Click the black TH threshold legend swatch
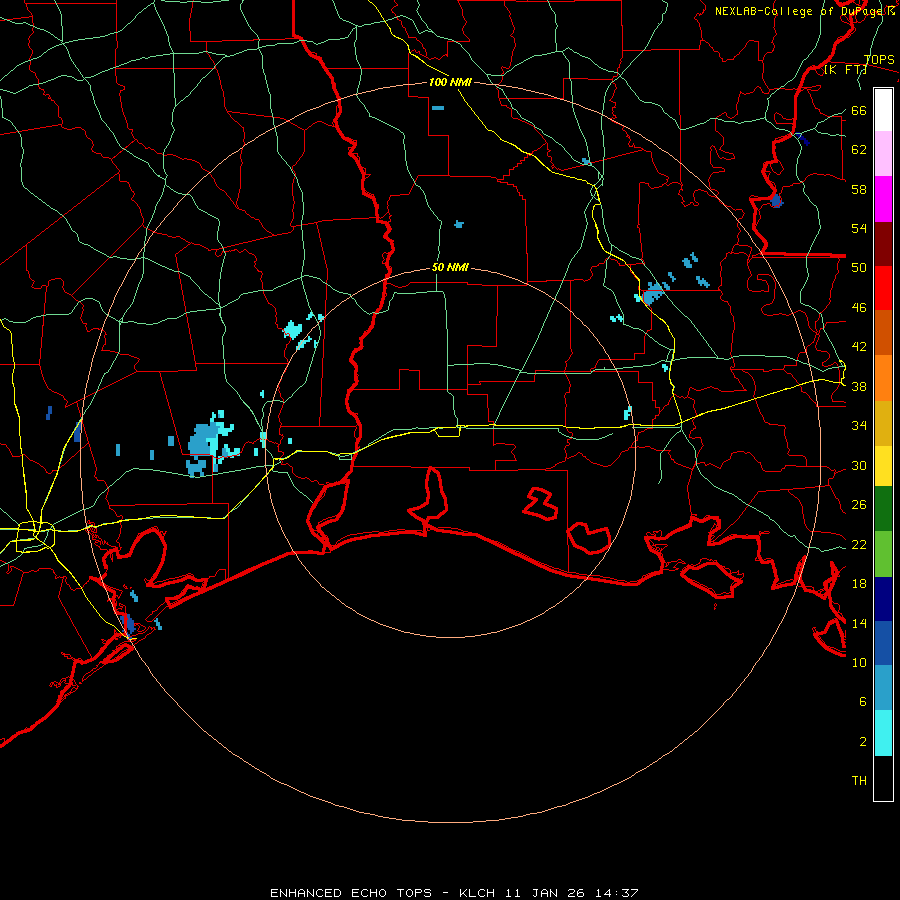 pos(883,778)
